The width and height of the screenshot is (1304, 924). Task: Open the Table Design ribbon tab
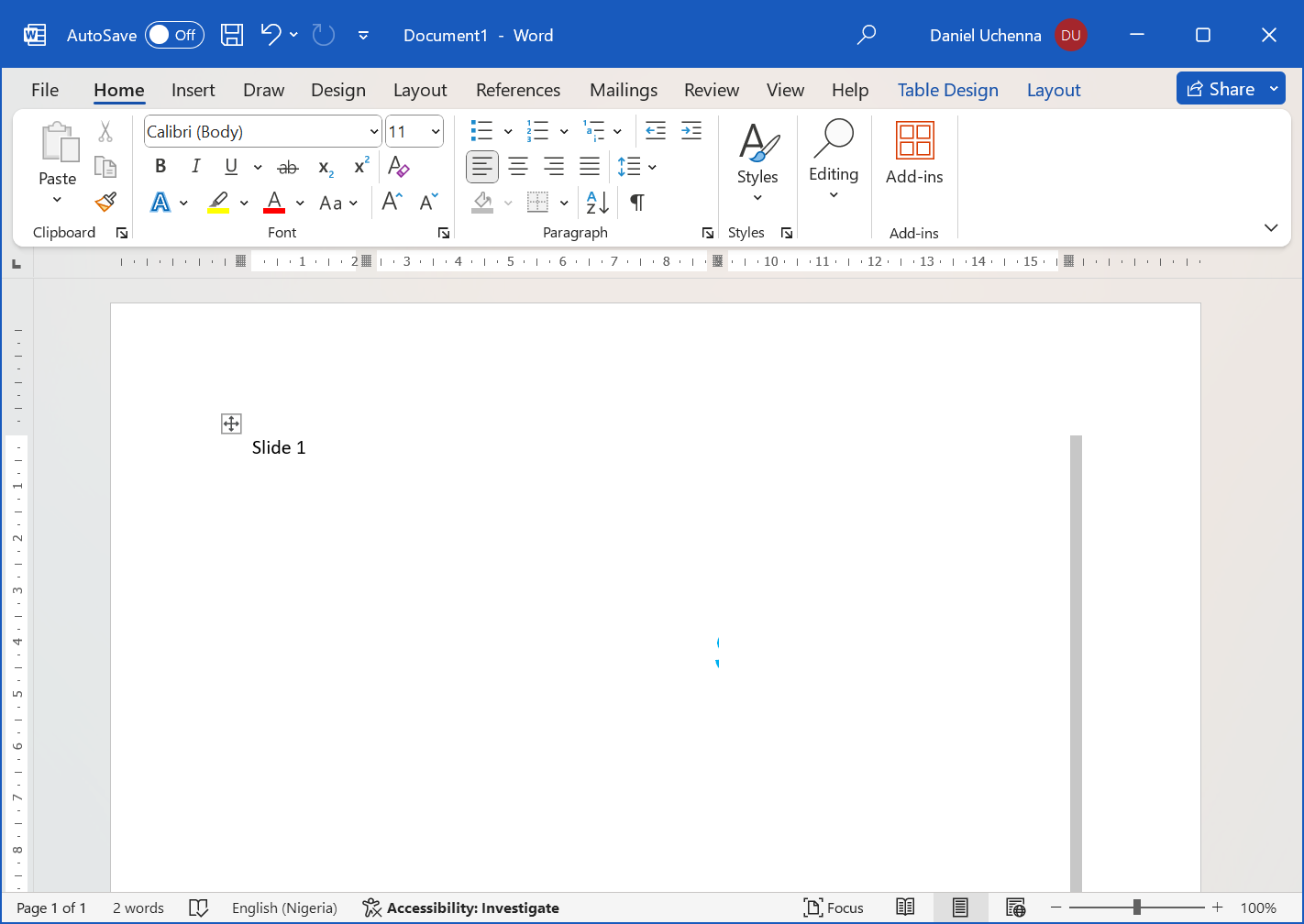[x=948, y=89]
